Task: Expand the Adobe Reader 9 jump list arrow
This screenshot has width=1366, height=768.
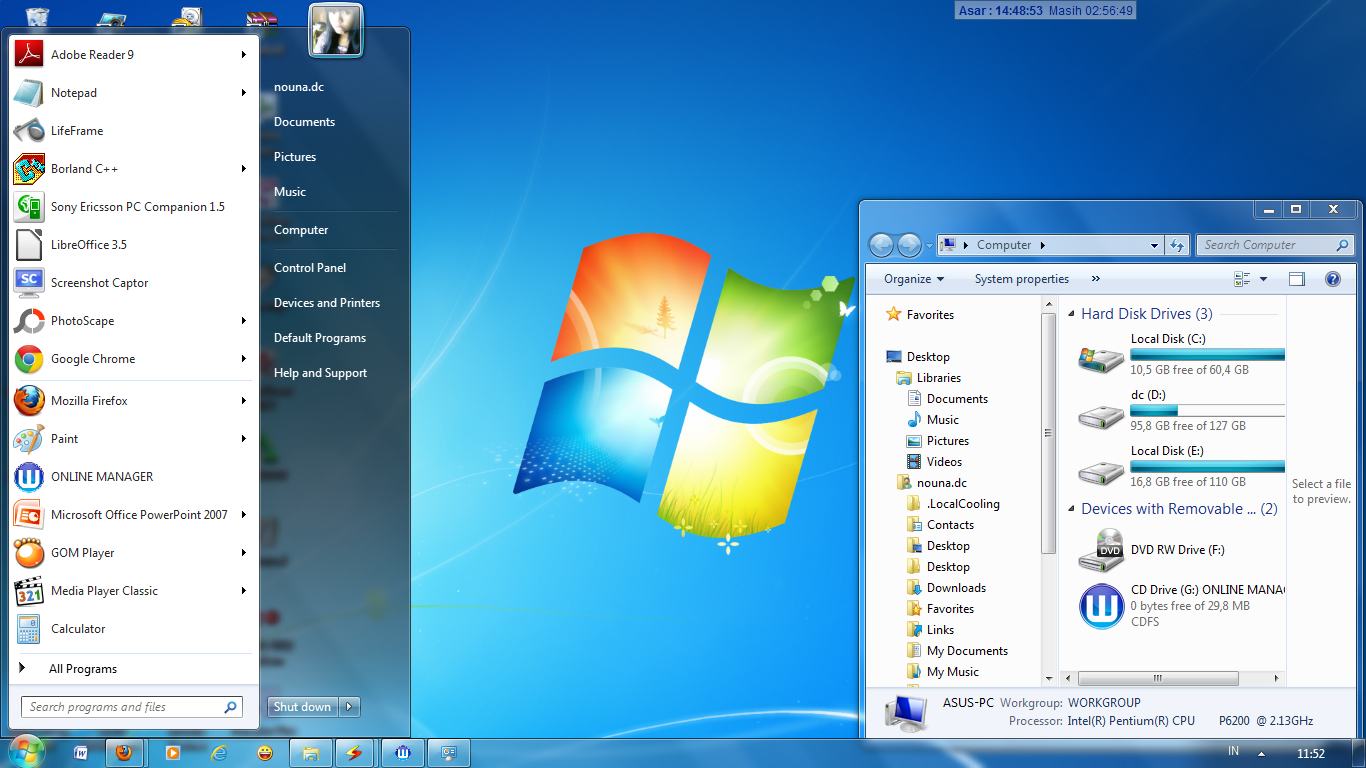Action: click(x=243, y=55)
